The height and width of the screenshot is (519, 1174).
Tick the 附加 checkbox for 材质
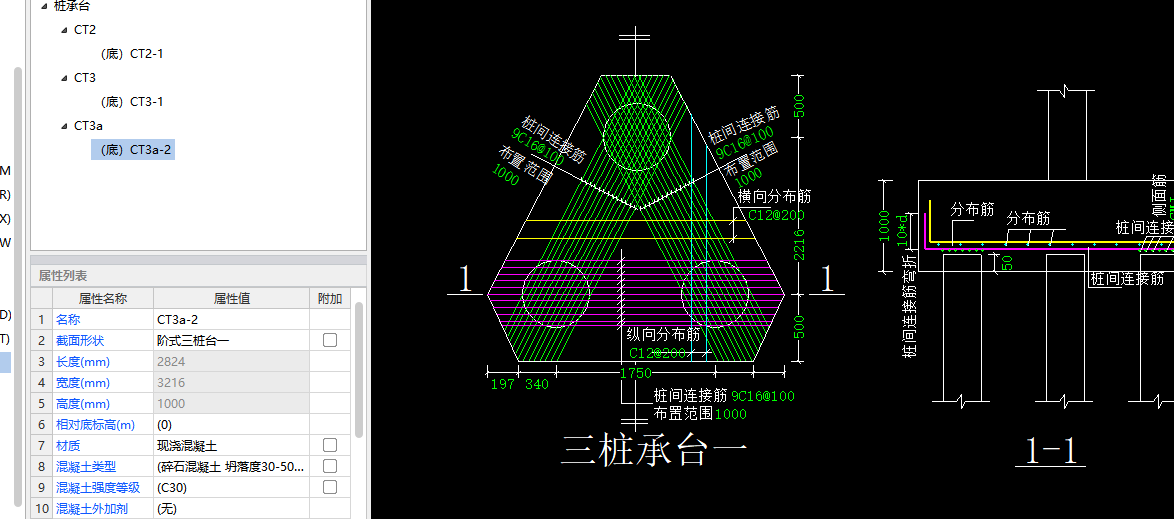(329, 445)
